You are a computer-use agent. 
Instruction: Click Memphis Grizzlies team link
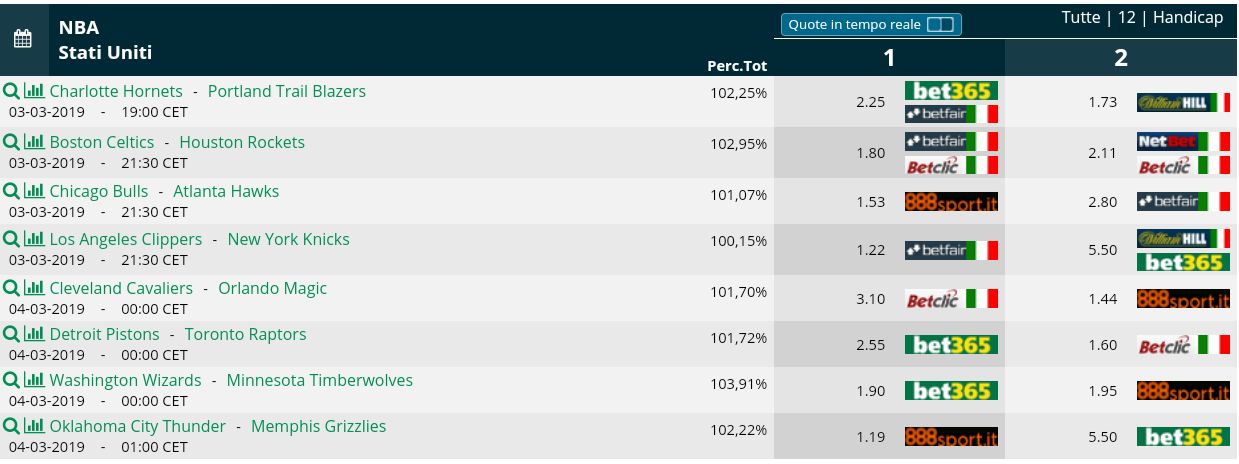[318, 426]
